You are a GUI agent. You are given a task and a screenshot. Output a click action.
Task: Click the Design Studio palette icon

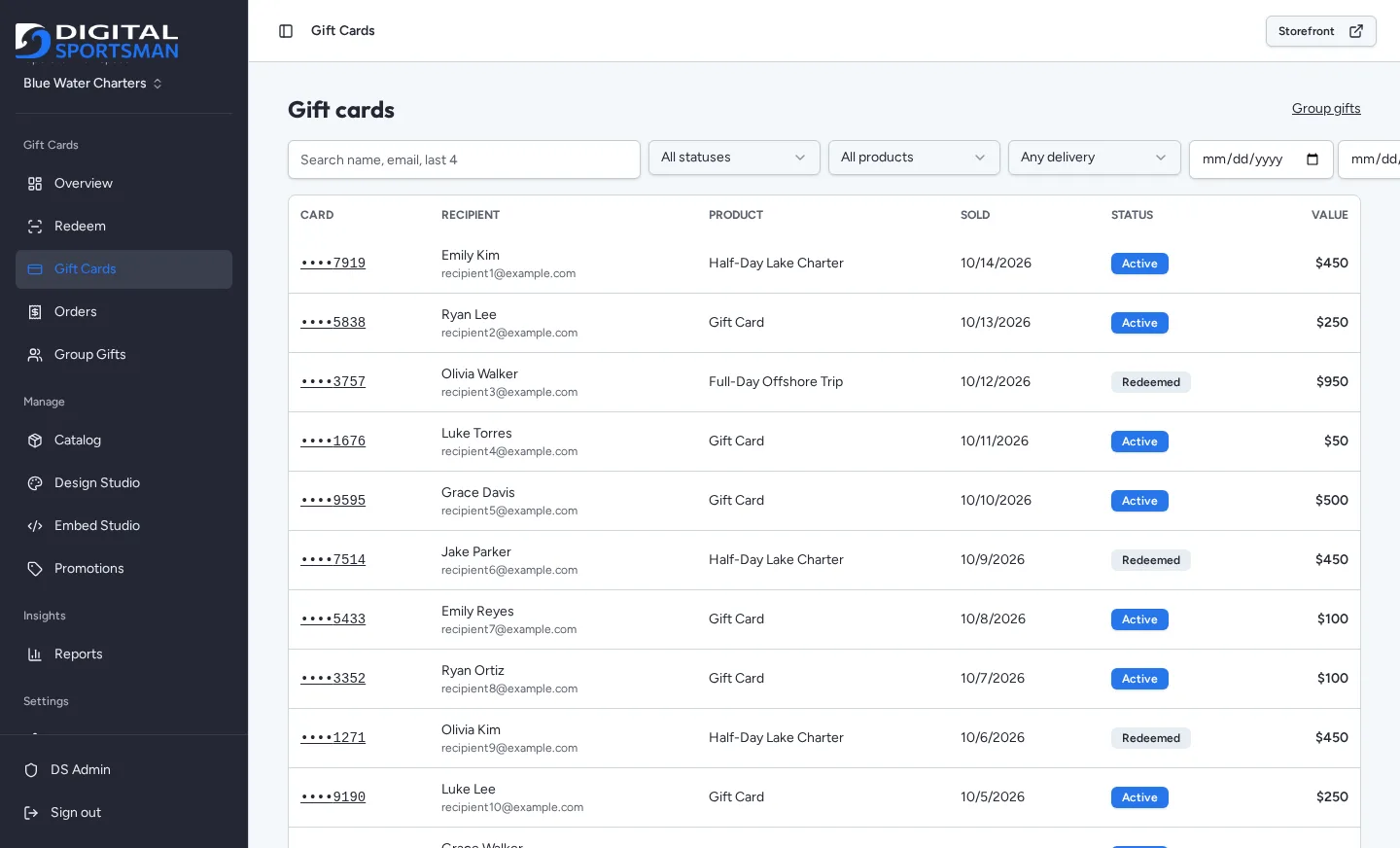[35, 483]
